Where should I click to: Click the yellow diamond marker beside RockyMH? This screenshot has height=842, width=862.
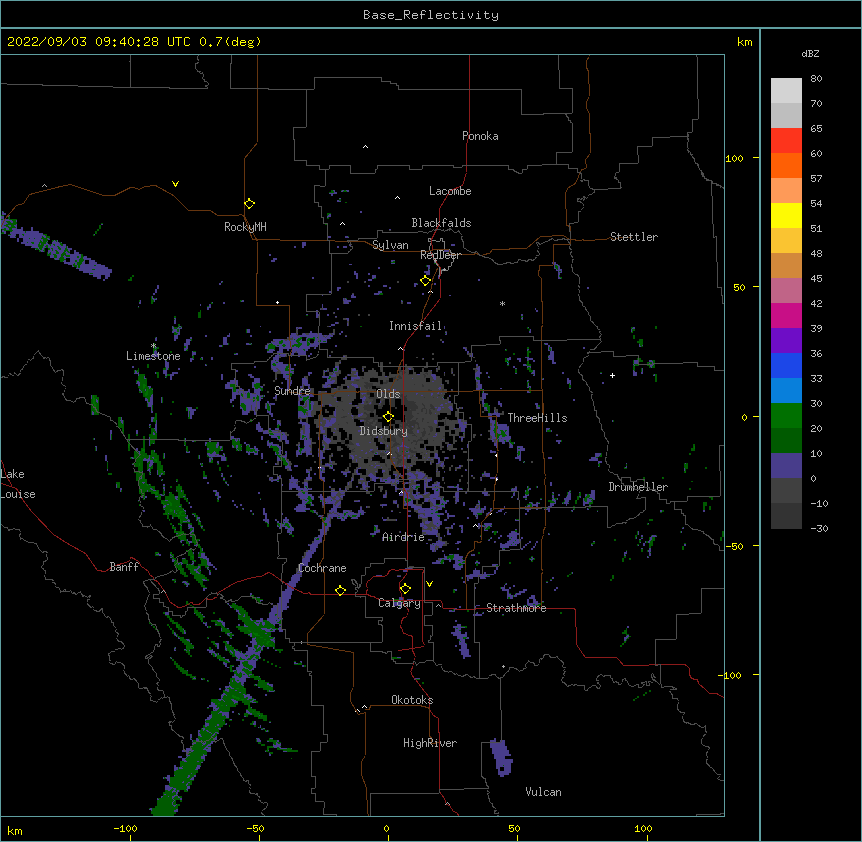click(250, 204)
